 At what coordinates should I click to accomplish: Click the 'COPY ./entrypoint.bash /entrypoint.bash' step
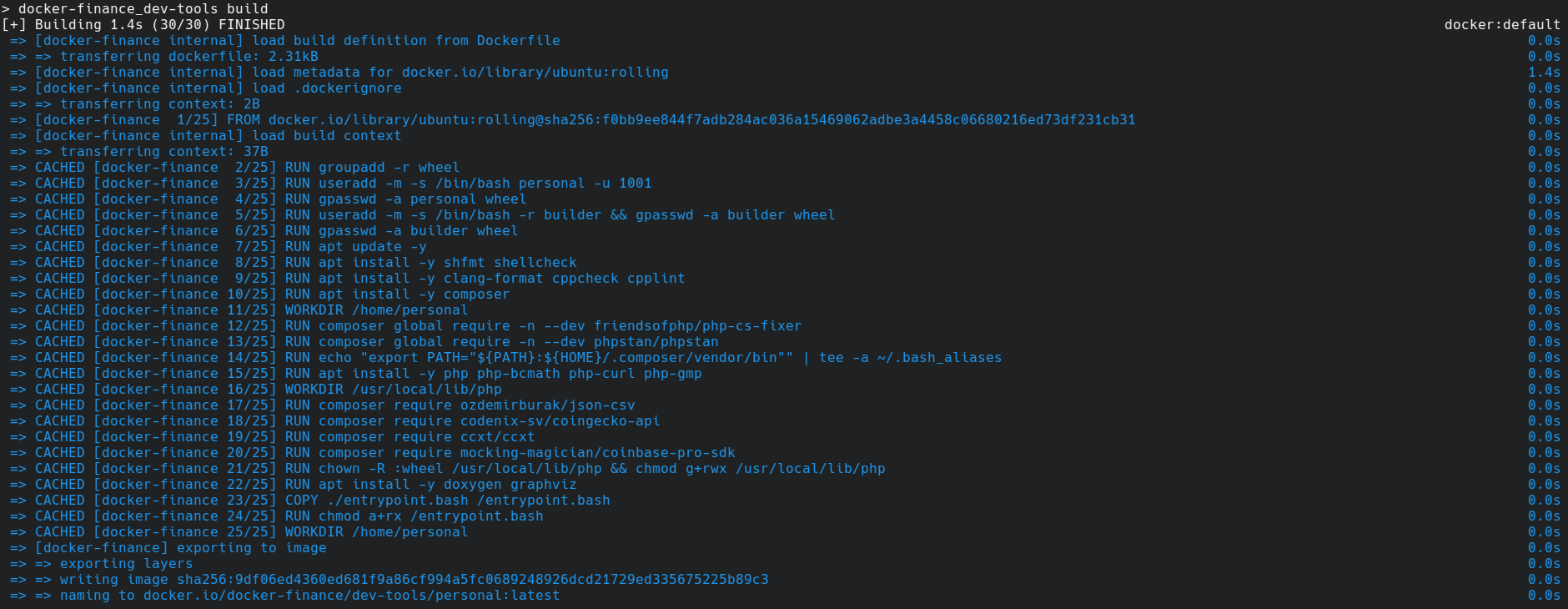click(x=447, y=501)
